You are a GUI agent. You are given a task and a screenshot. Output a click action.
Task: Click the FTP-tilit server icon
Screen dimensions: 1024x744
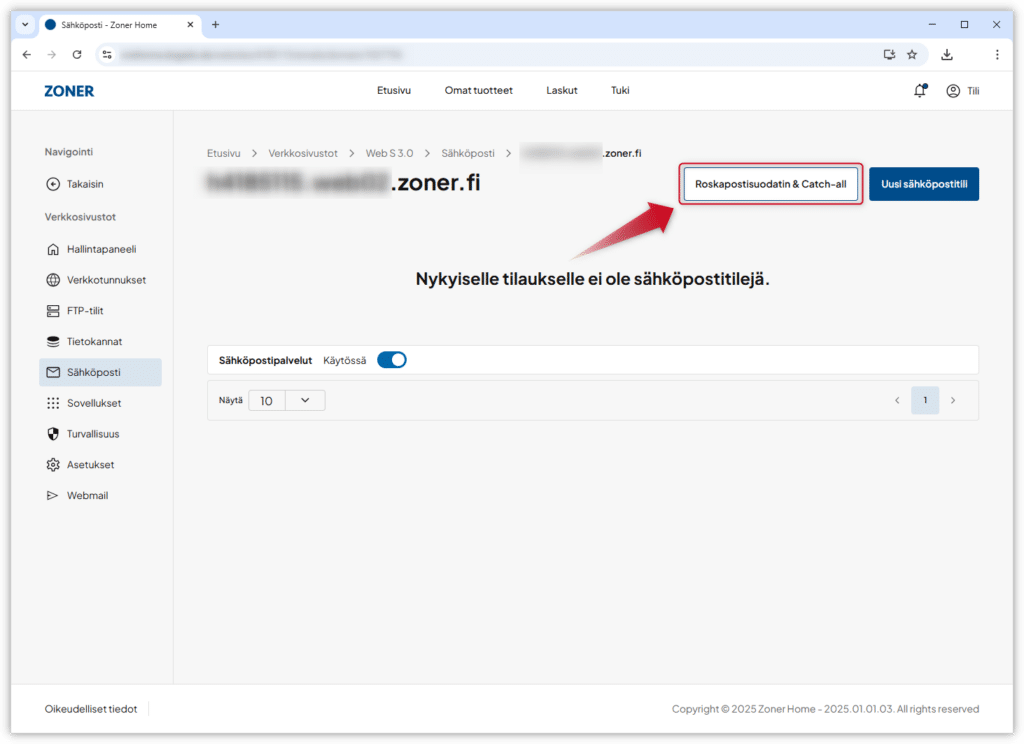pos(53,311)
